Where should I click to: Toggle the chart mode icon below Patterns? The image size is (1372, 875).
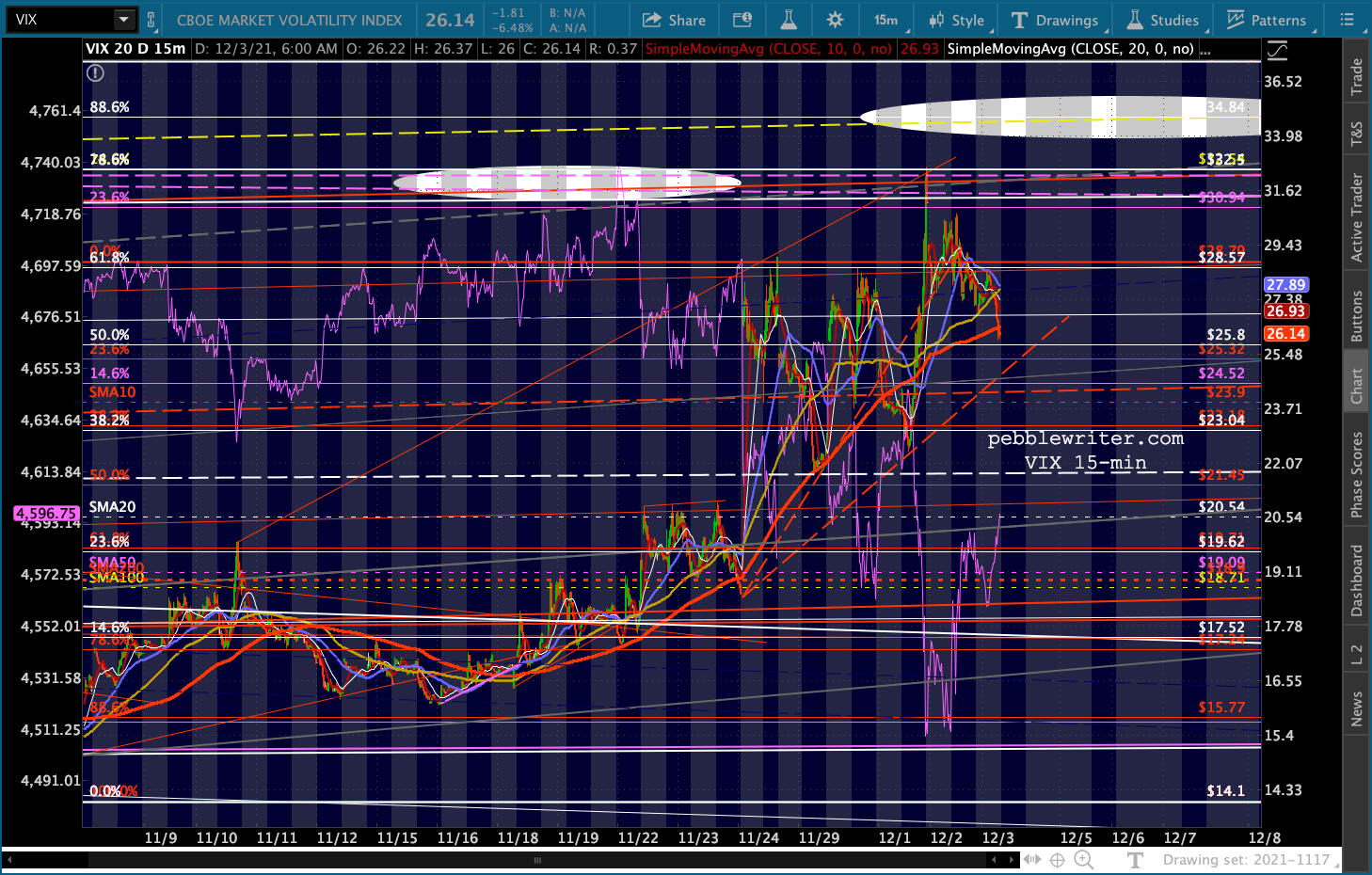[1276, 51]
